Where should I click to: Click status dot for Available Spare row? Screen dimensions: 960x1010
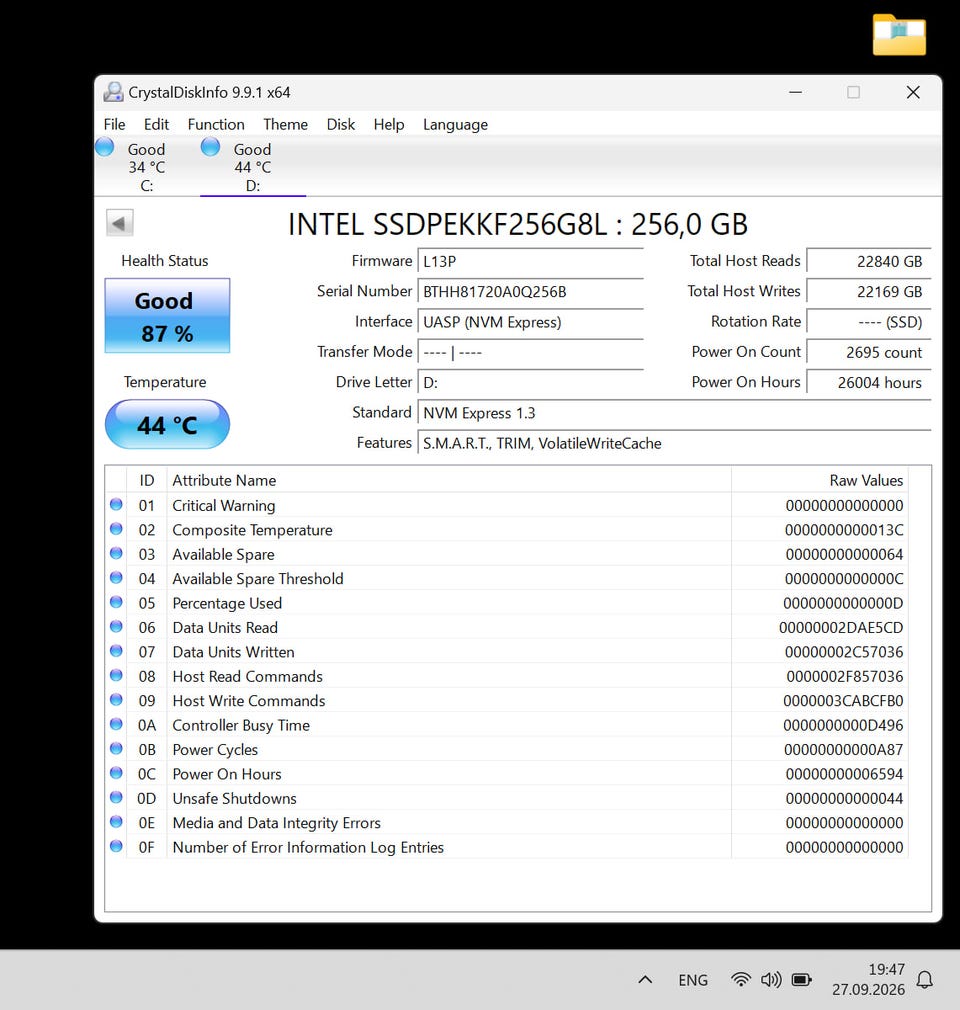116,553
